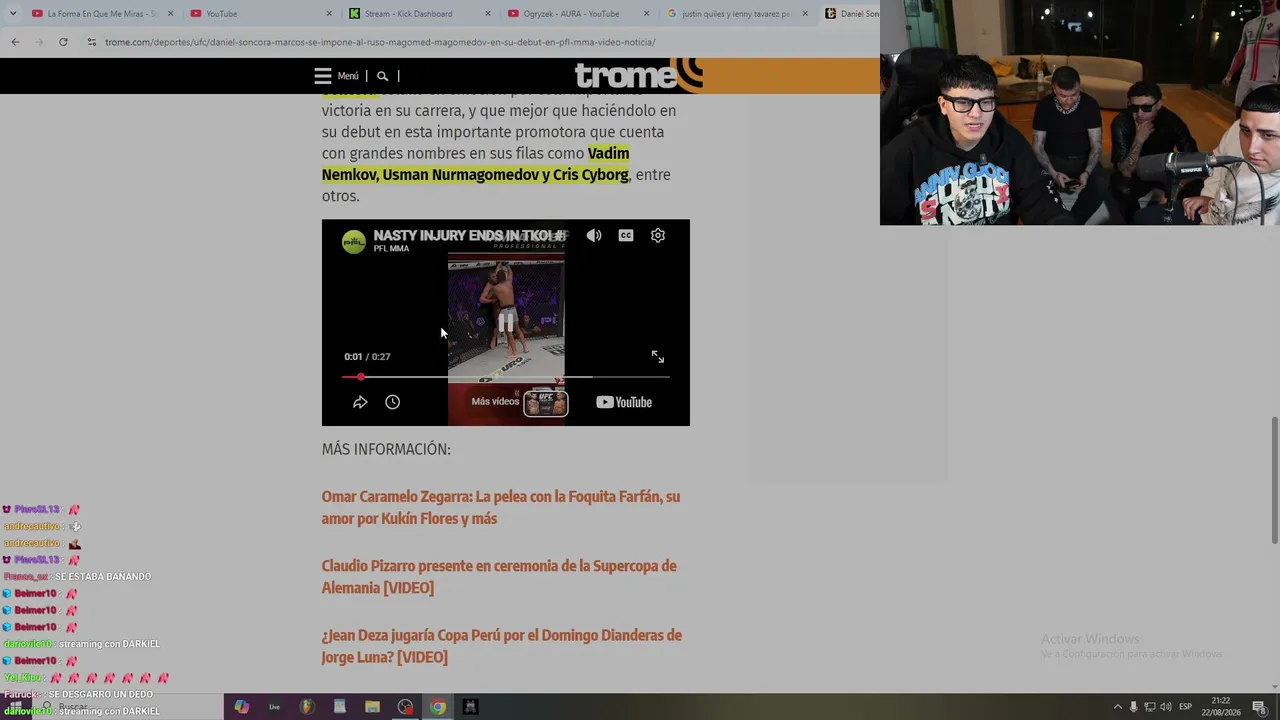Close the Ogryzek - AURA tab
The image size is (1280, 720).
[646, 14]
